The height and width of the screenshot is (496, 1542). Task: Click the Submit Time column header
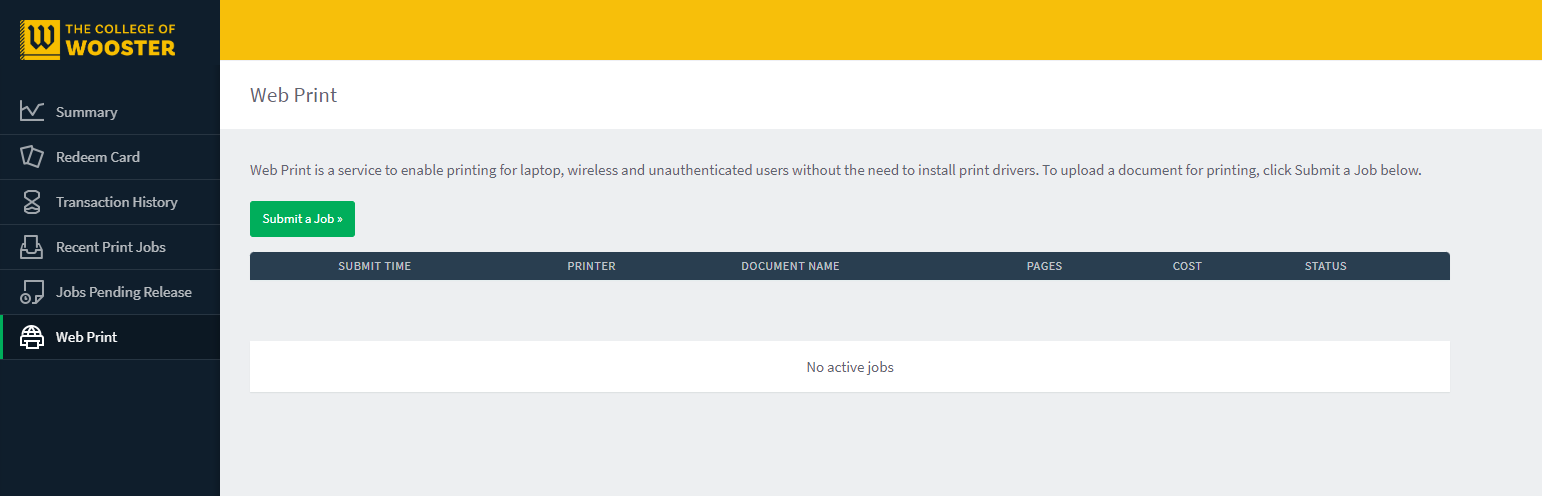375,266
